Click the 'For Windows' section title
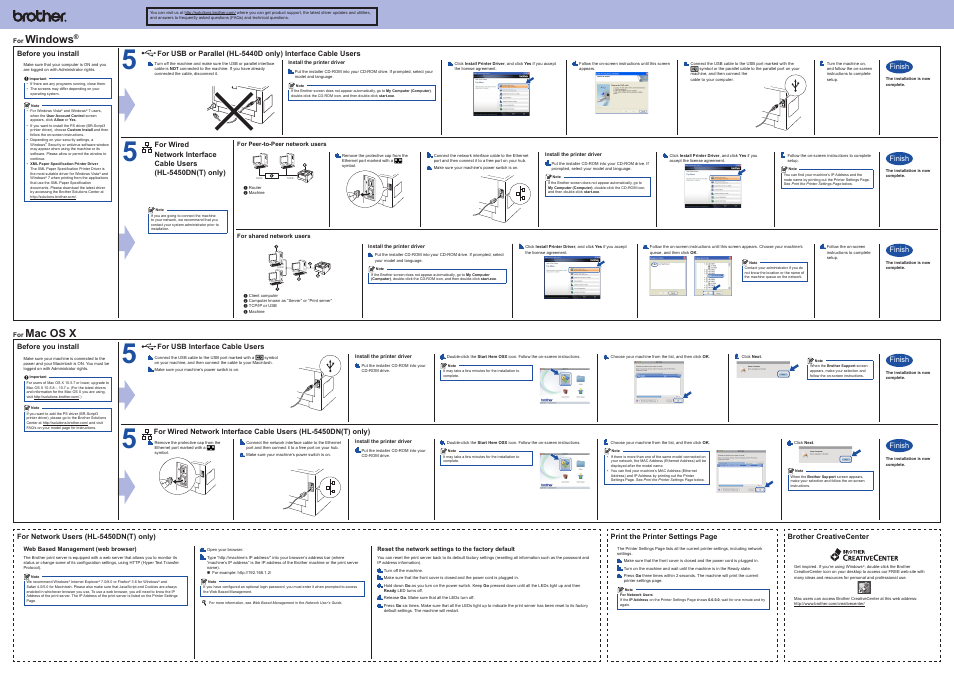 (x=46, y=40)
